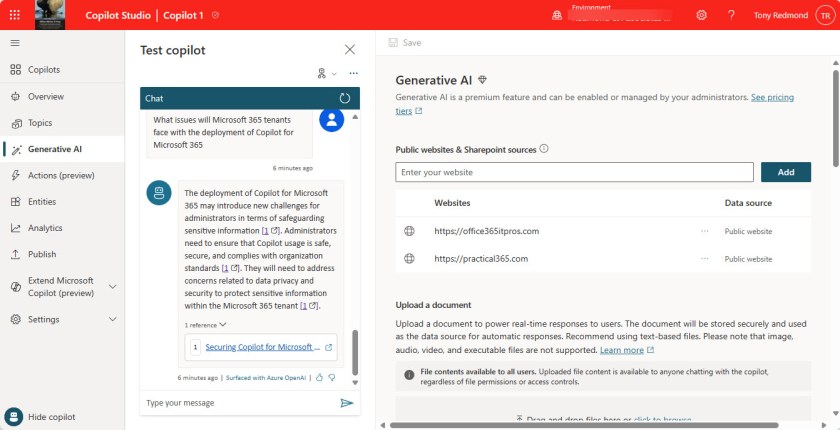Click the Hide copilot label
The image size is (840, 430).
tap(51, 417)
